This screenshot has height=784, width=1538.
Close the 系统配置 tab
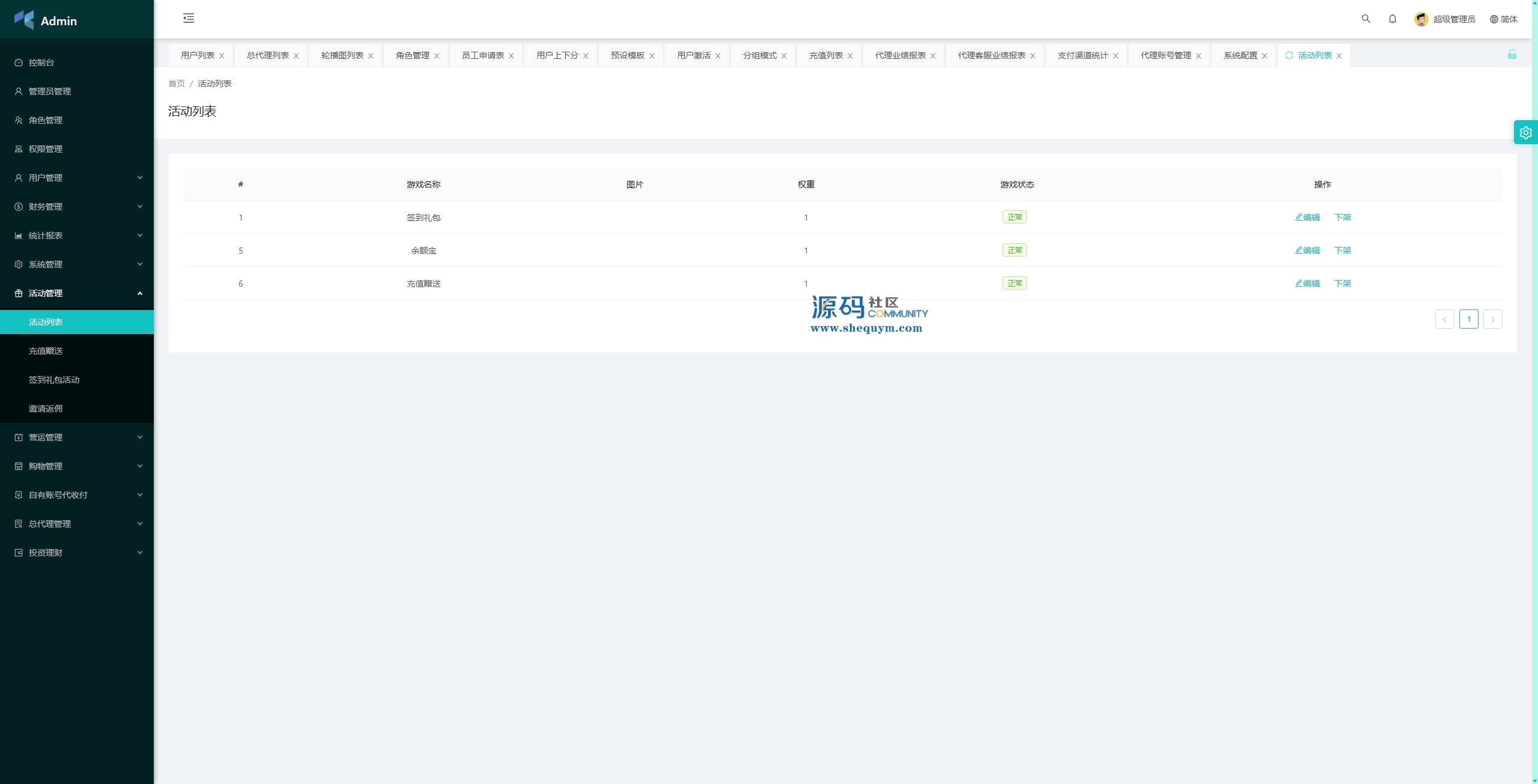(1265, 56)
